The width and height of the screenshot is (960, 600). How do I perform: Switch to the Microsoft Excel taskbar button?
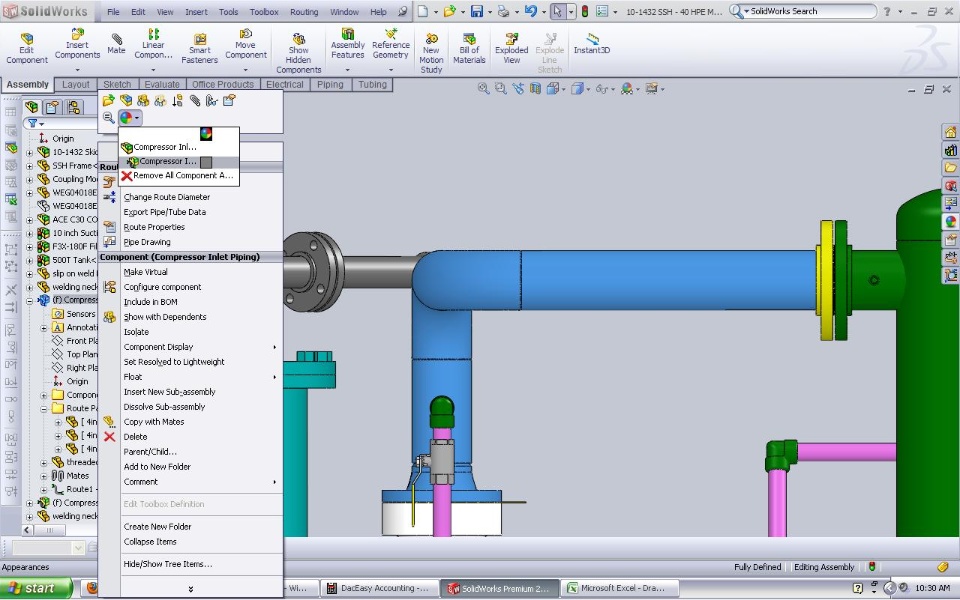click(x=622, y=588)
